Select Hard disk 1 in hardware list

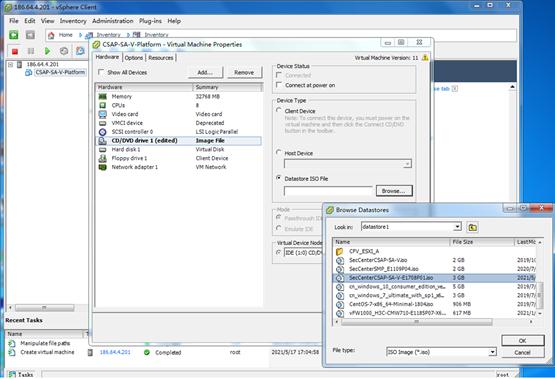coord(179,150)
